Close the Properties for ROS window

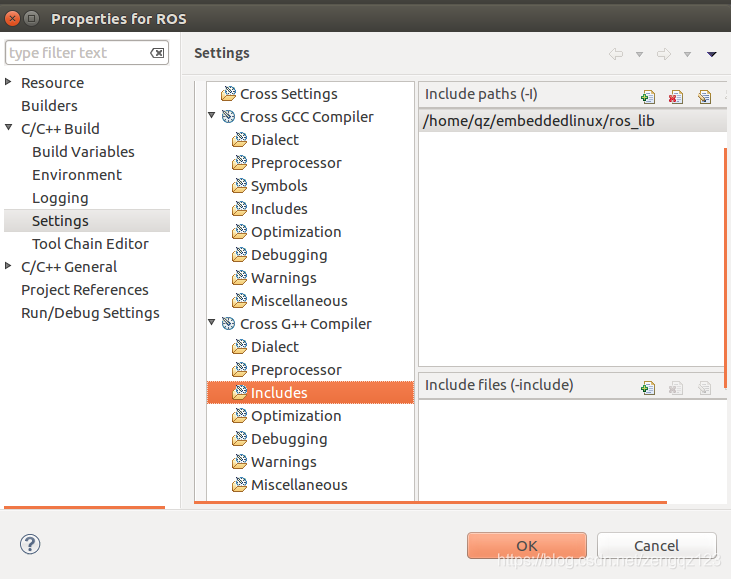(13, 18)
